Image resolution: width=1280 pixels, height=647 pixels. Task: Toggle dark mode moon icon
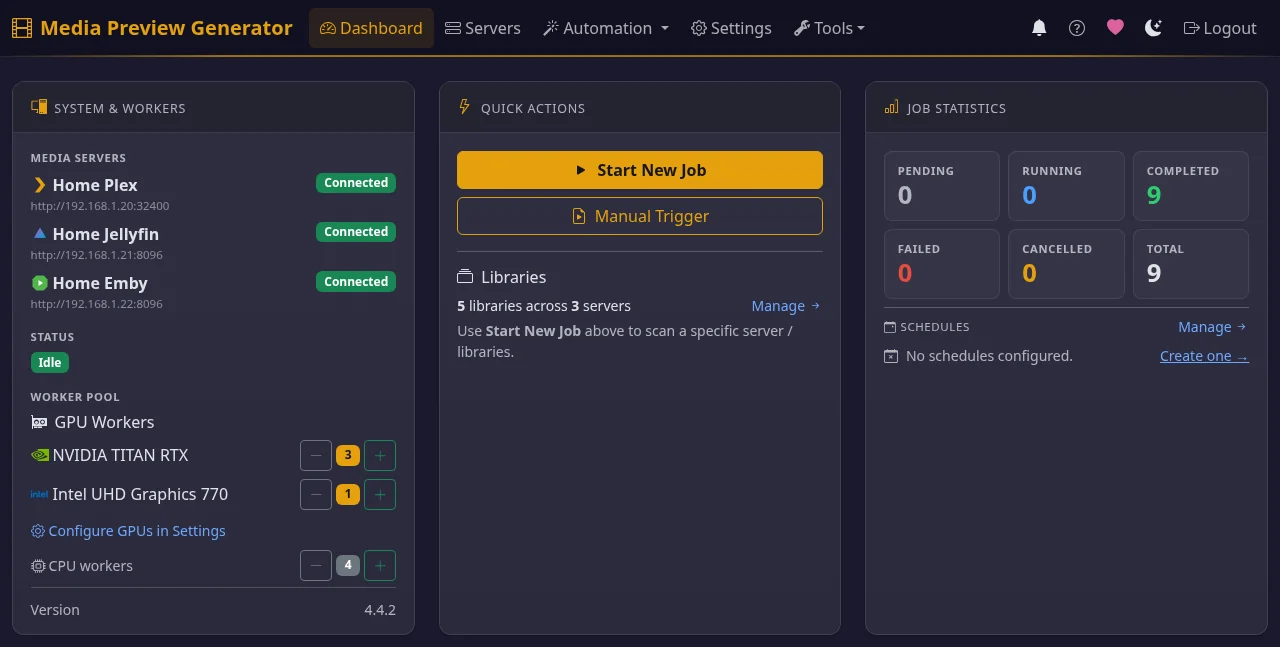(1153, 28)
